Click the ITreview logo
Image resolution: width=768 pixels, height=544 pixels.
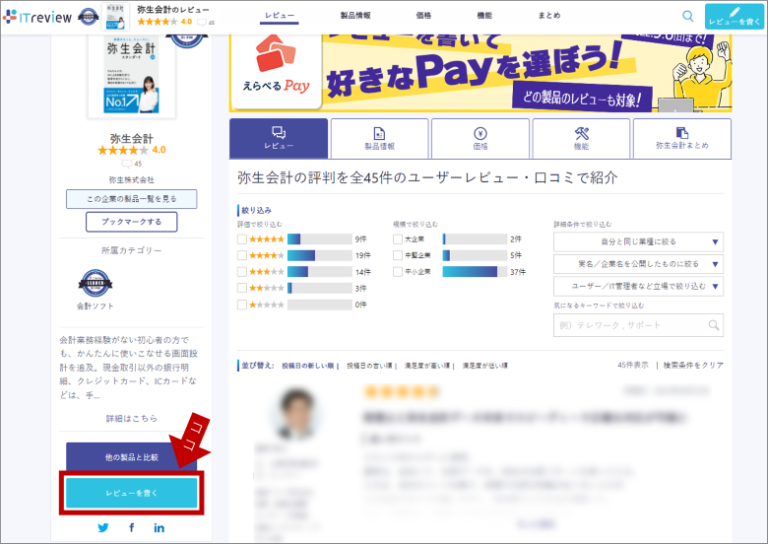tap(37, 17)
